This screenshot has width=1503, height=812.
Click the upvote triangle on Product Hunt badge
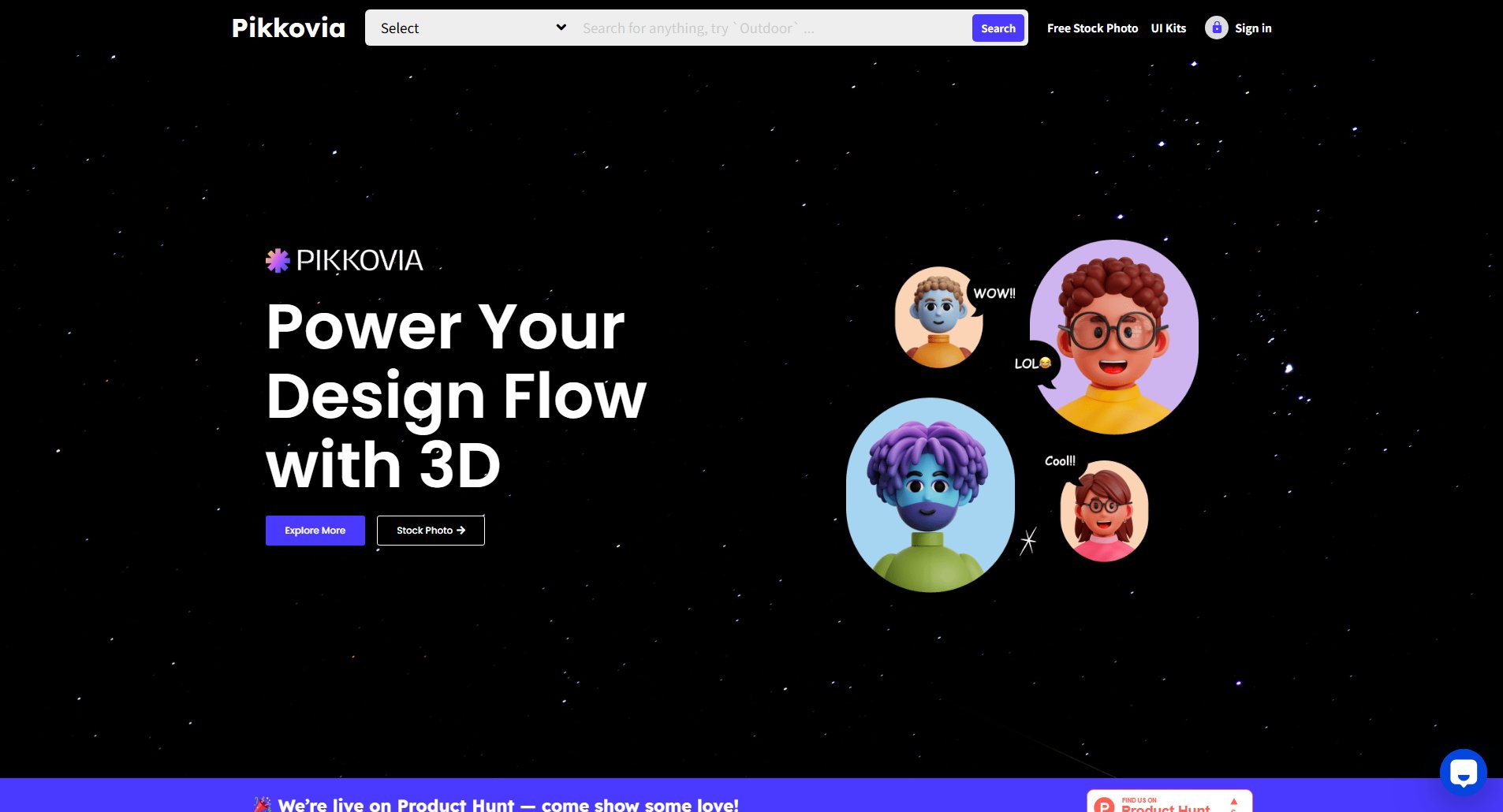[x=1236, y=800]
